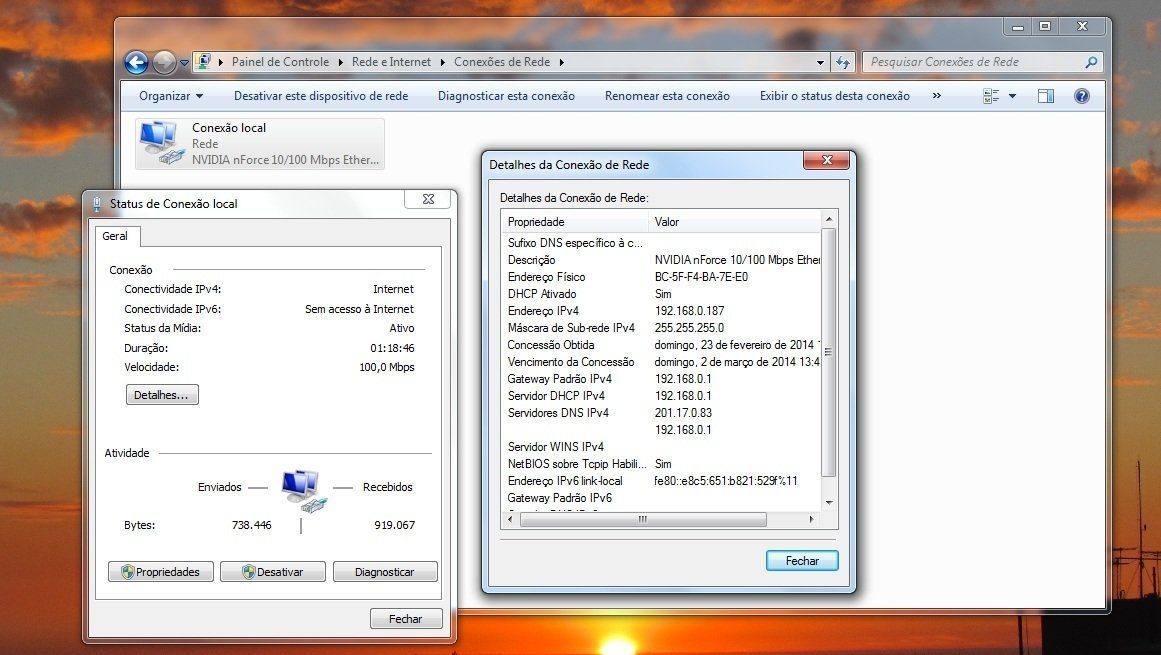
Task: Select the Endereço IPv6 link-local row
Action: pyautogui.click(x=660, y=481)
